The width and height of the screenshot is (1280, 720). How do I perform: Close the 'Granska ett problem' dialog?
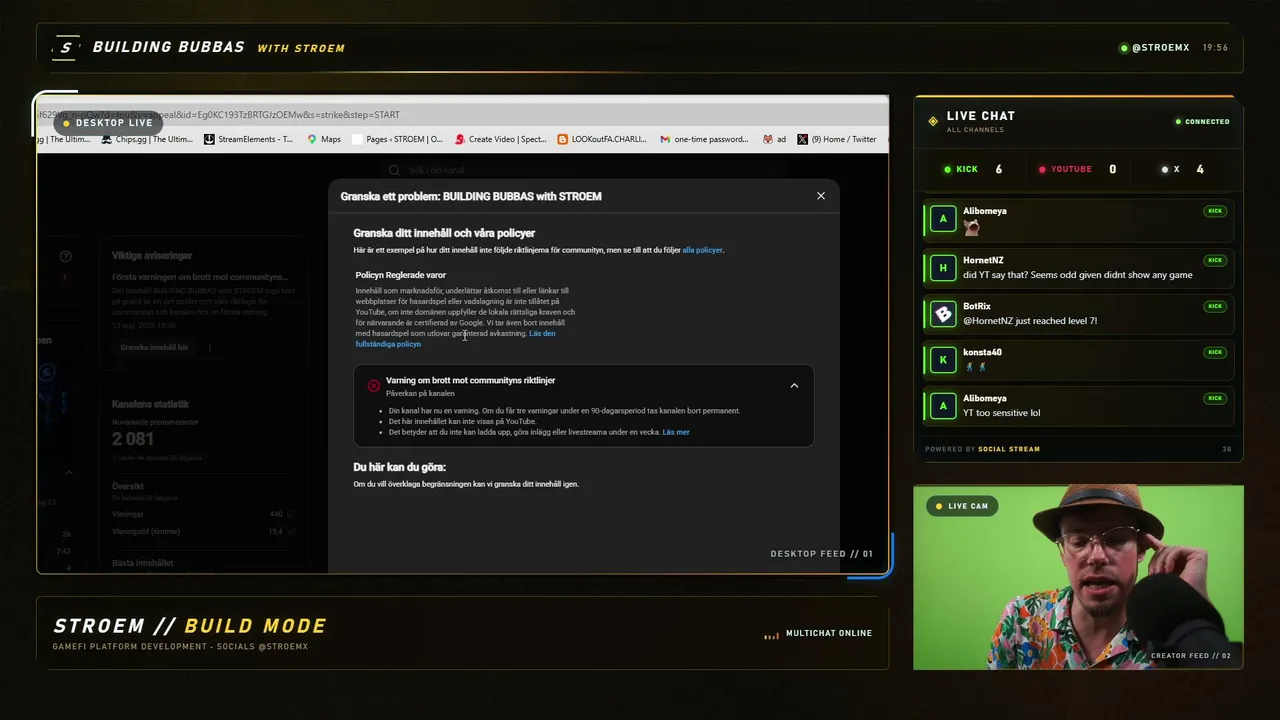821,196
